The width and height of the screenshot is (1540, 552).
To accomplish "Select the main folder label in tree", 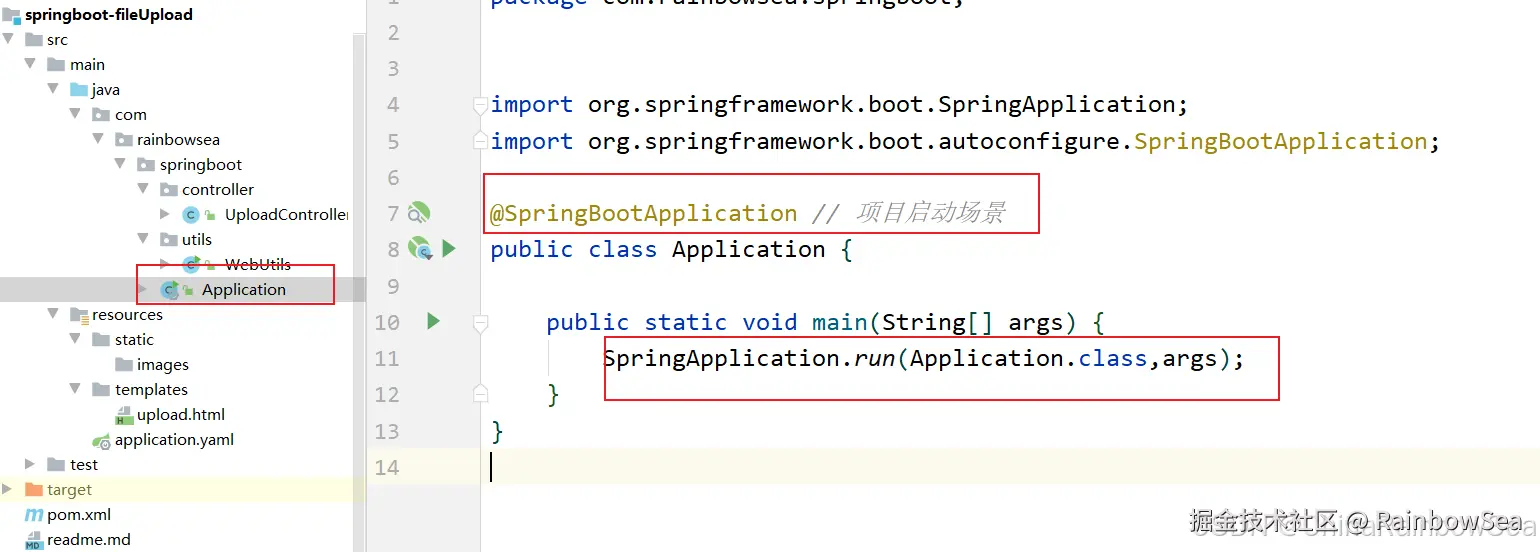I will [x=88, y=65].
